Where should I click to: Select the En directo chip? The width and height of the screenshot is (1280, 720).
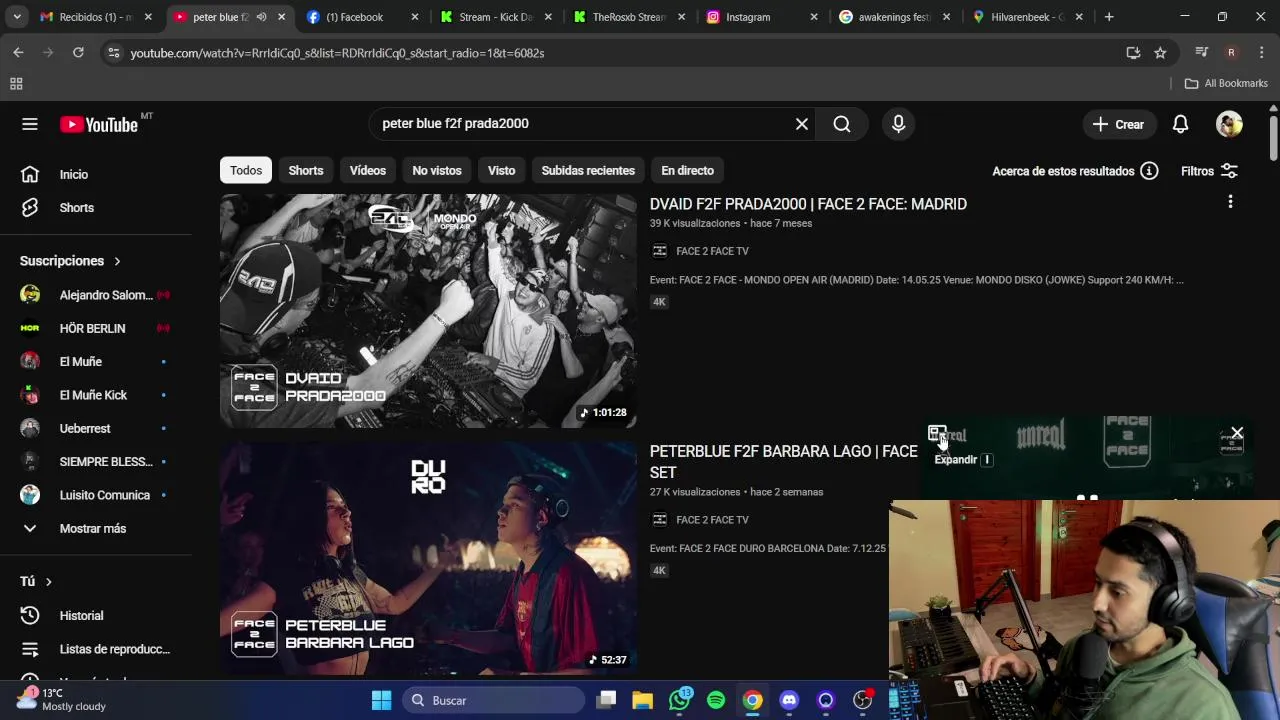[x=688, y=171]
